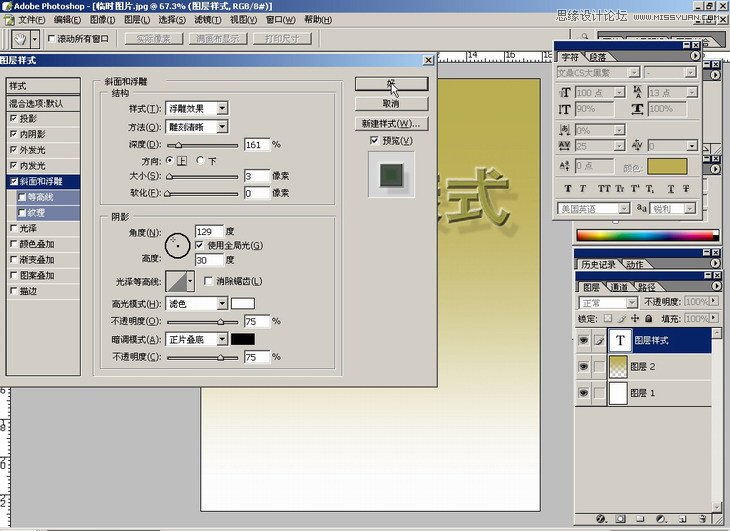This screenshot has height=531, width=730.
Task: Click the new adjustment layer icon
Action: pyautogui.click(x=661, y=518)
